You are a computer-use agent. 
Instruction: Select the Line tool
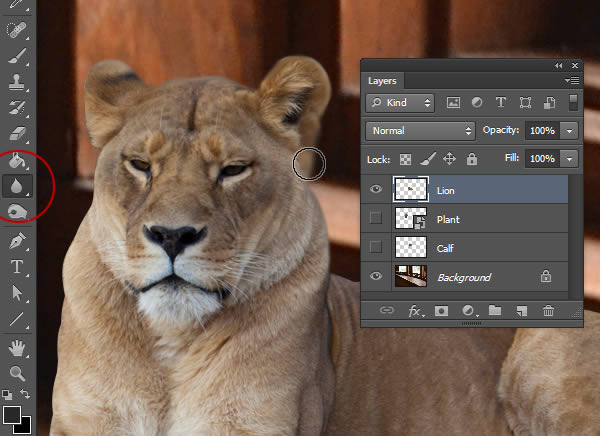coord(16,319)
